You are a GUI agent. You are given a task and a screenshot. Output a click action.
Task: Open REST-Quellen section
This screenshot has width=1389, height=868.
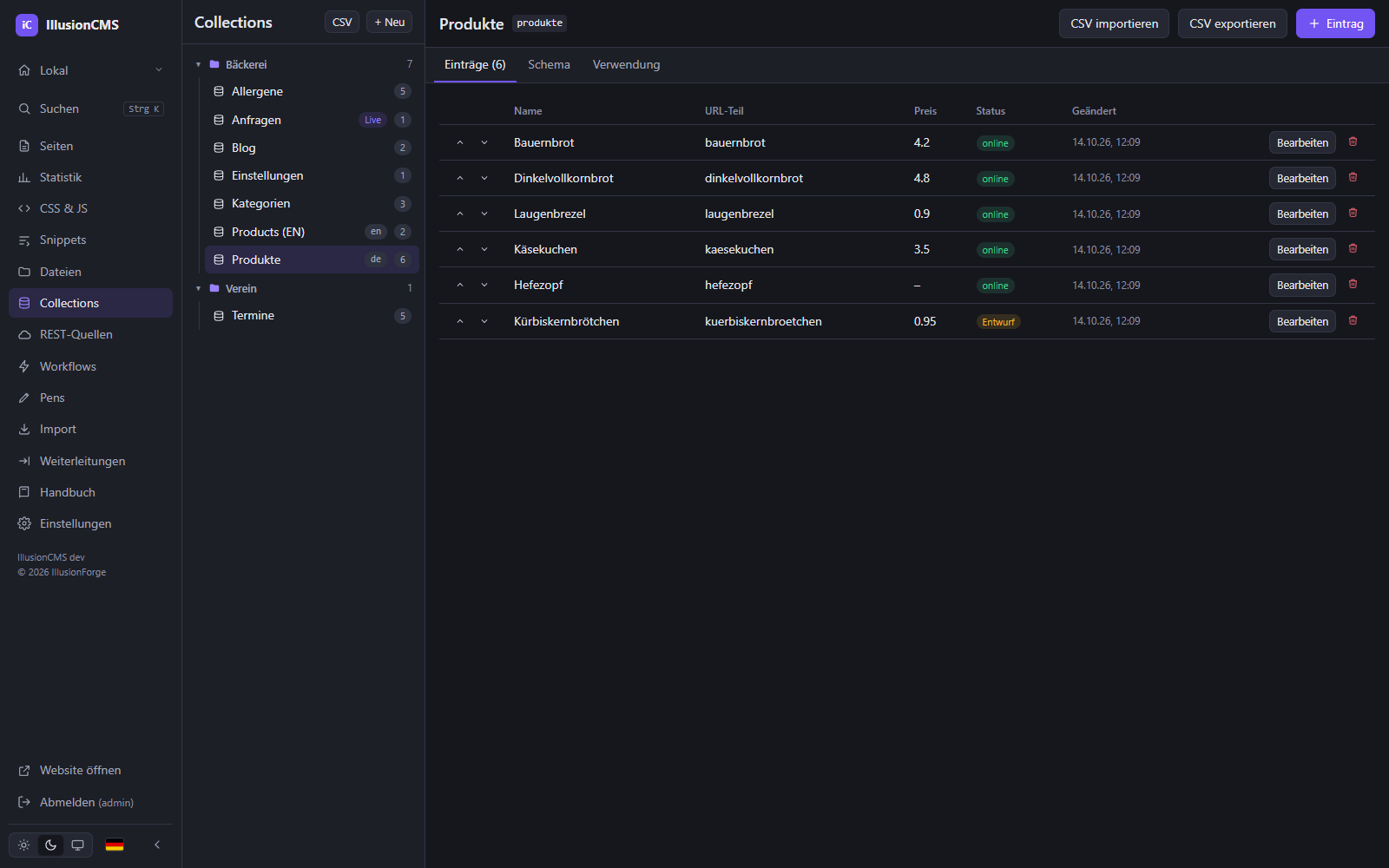point(90,334)
